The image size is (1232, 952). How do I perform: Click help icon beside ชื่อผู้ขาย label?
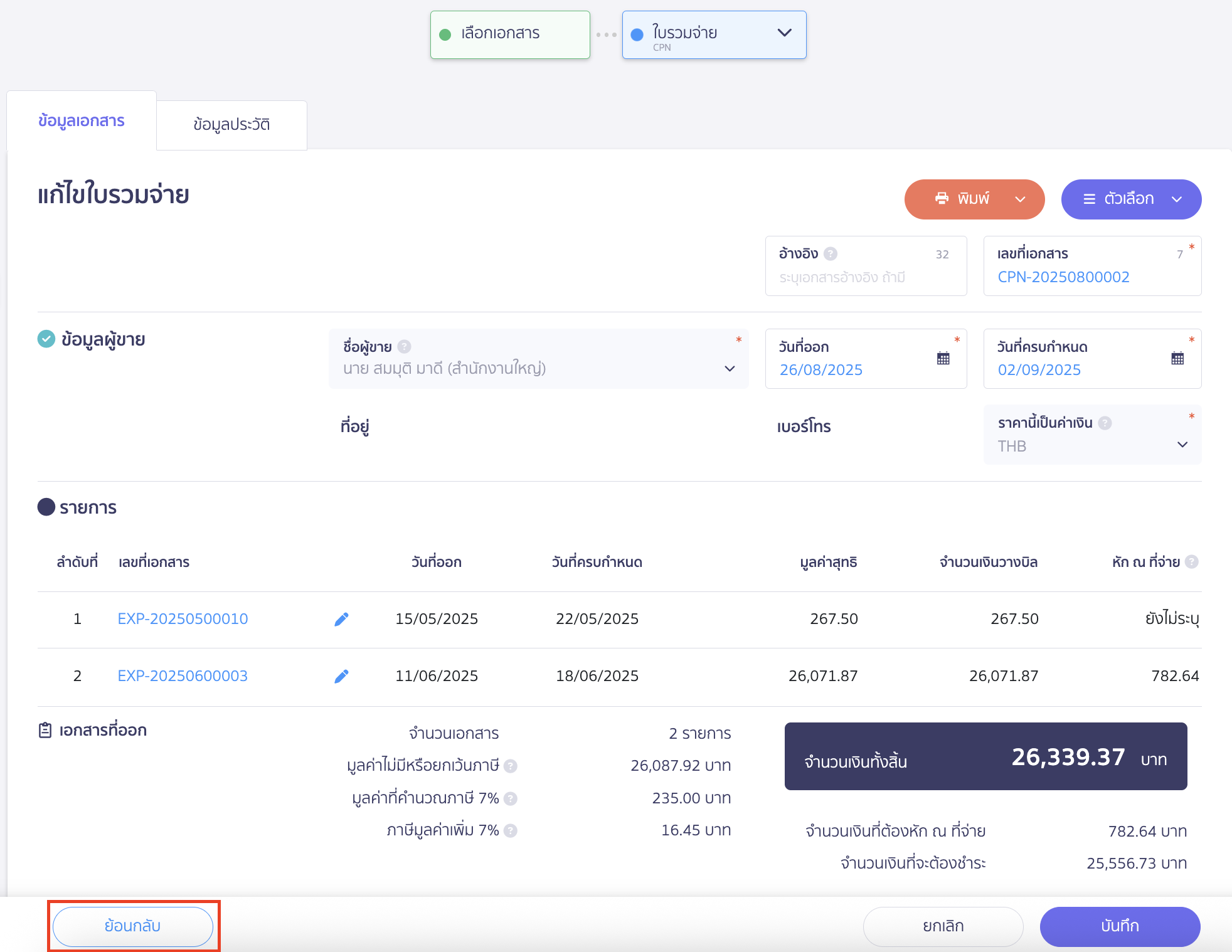coord(405,346)
